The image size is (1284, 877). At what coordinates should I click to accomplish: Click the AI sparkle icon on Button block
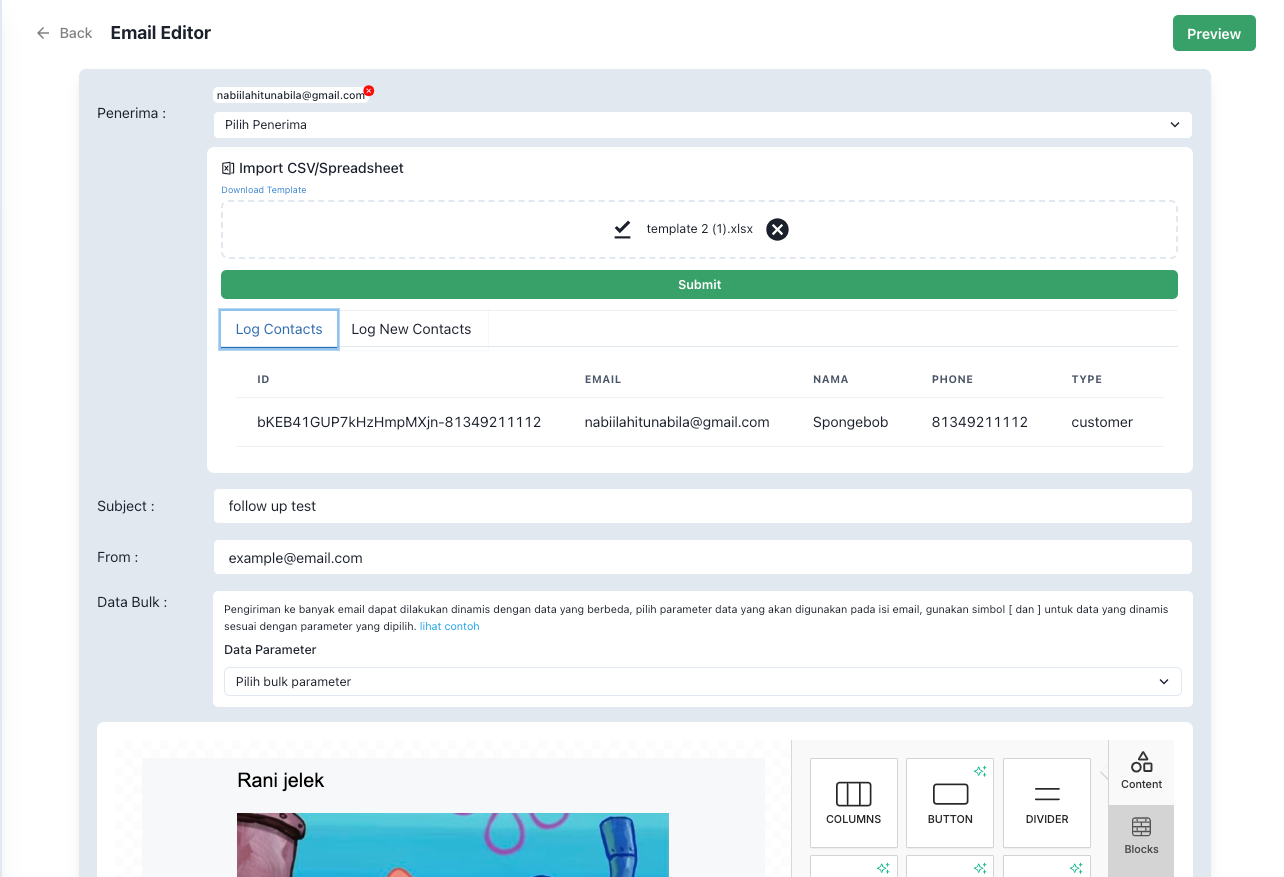(980, 771)
